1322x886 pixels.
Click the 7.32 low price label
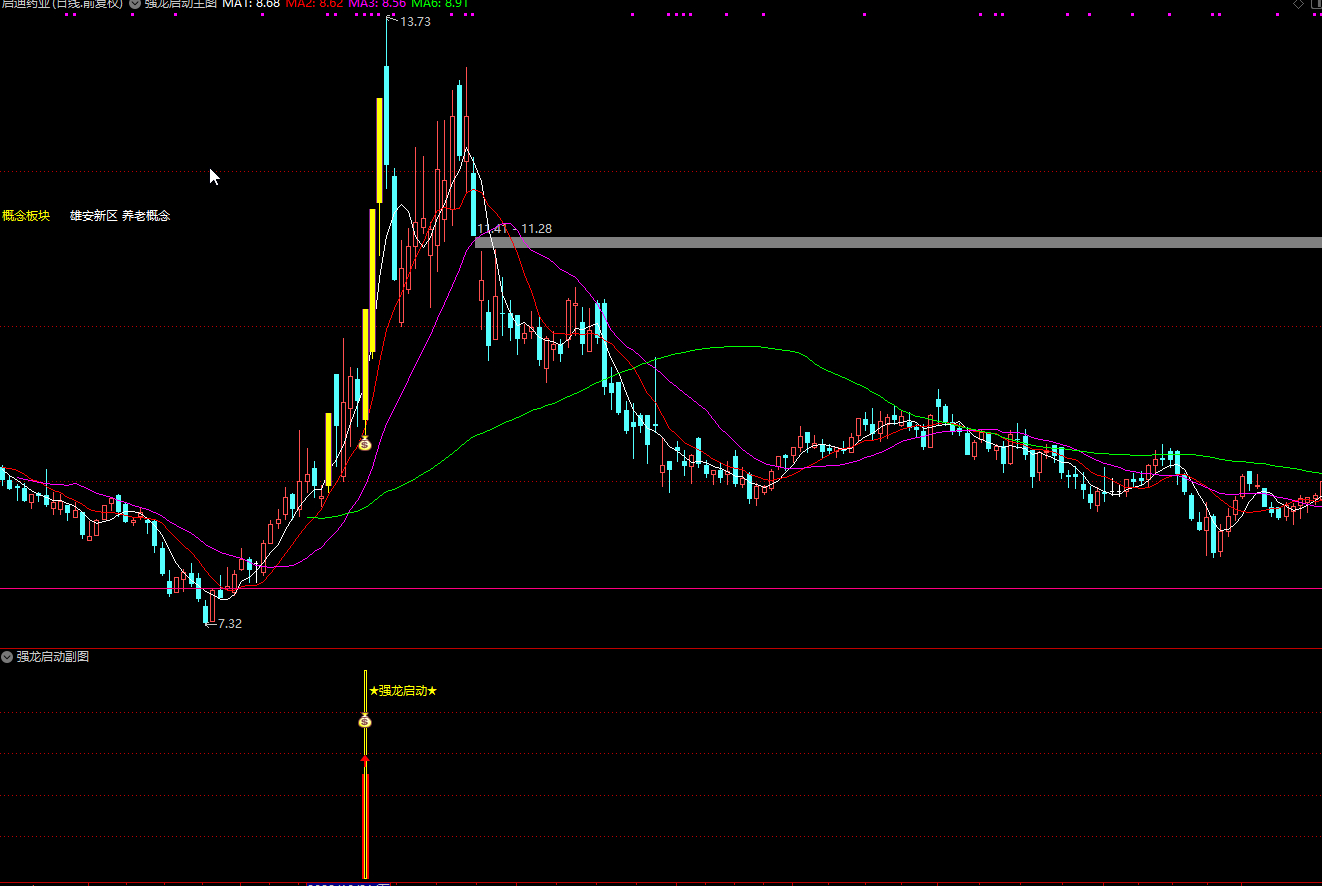point(230,623)
